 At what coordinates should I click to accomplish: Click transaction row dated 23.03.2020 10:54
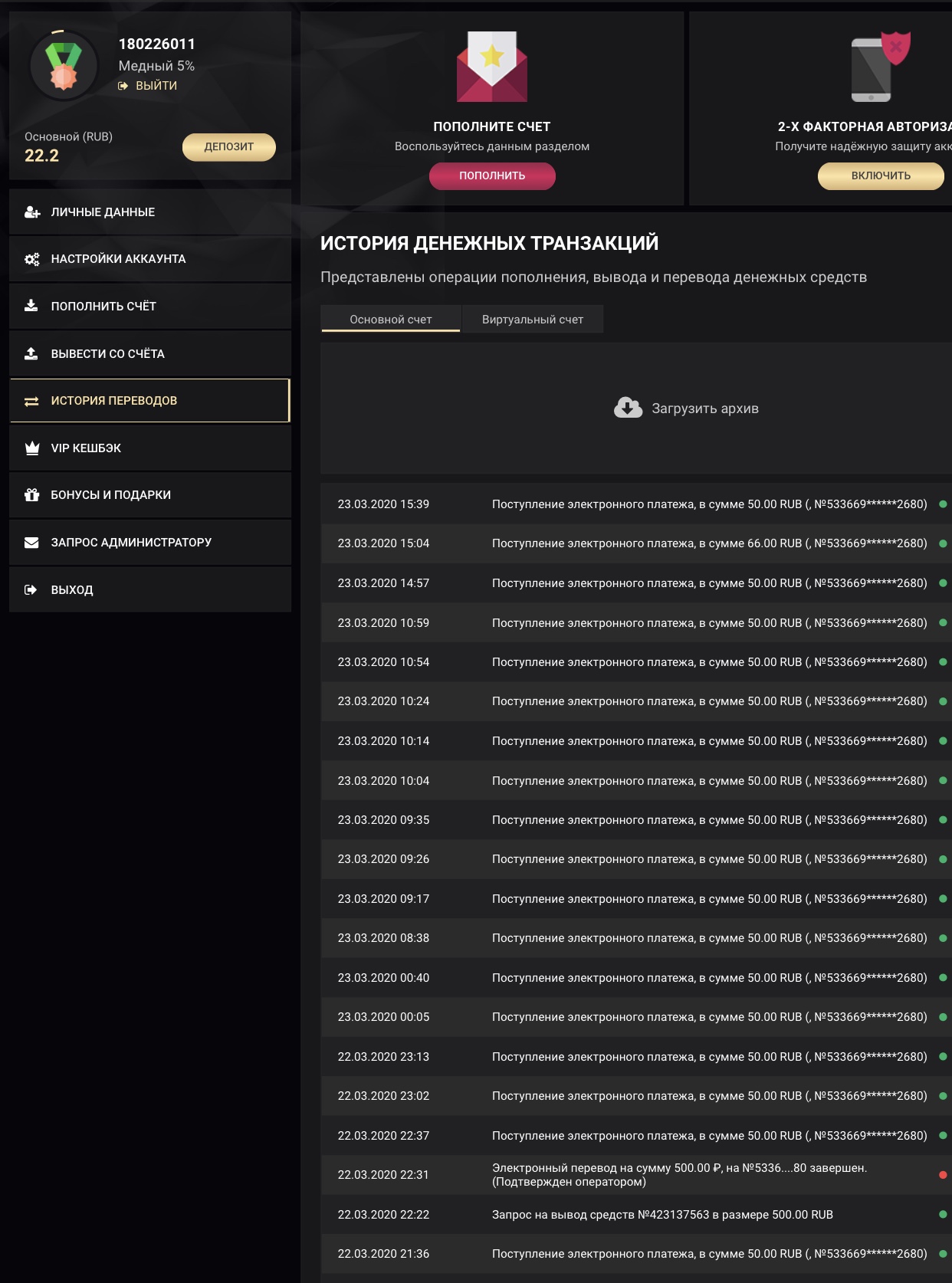(636, 662)
